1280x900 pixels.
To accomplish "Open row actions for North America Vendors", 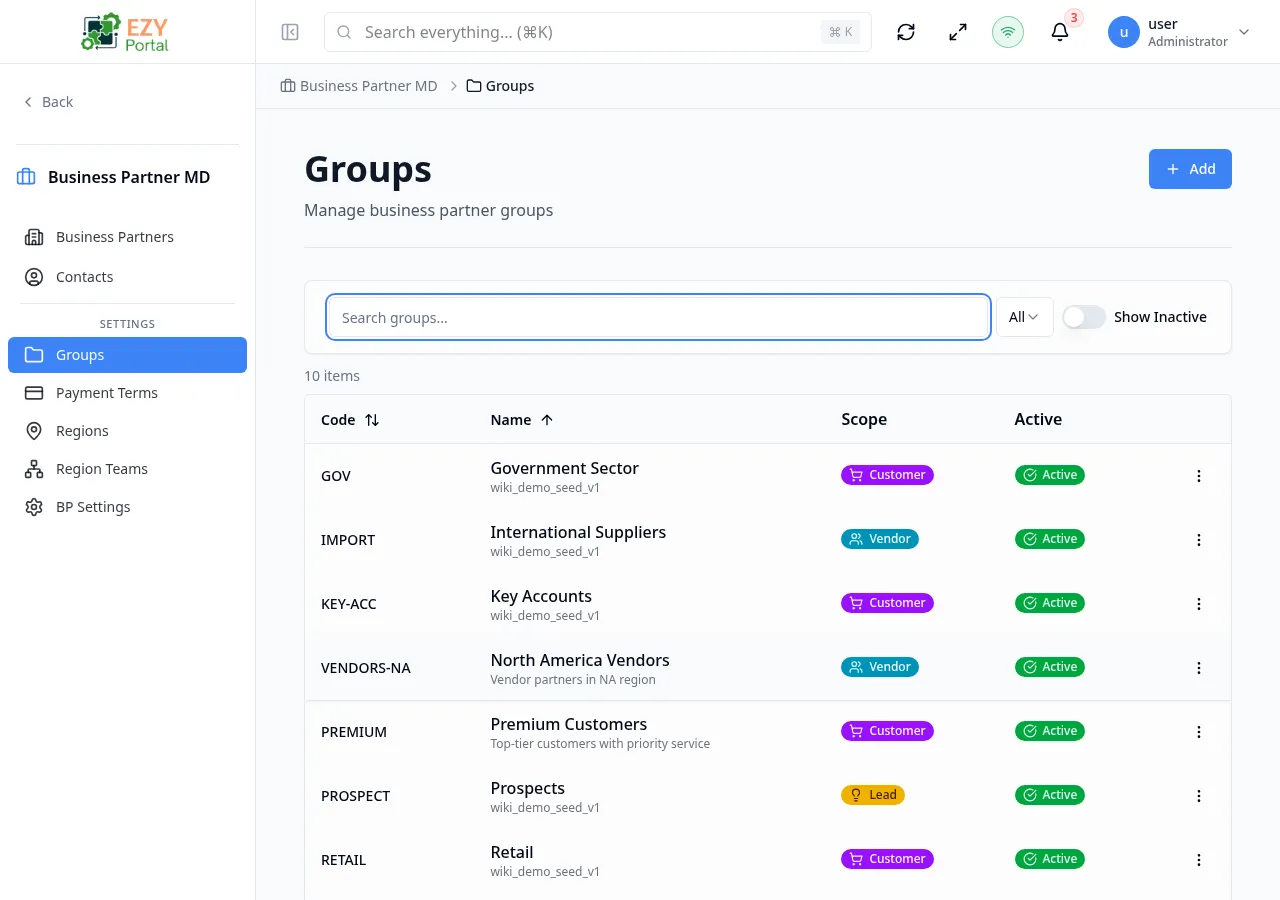I will pos(1199,668).
